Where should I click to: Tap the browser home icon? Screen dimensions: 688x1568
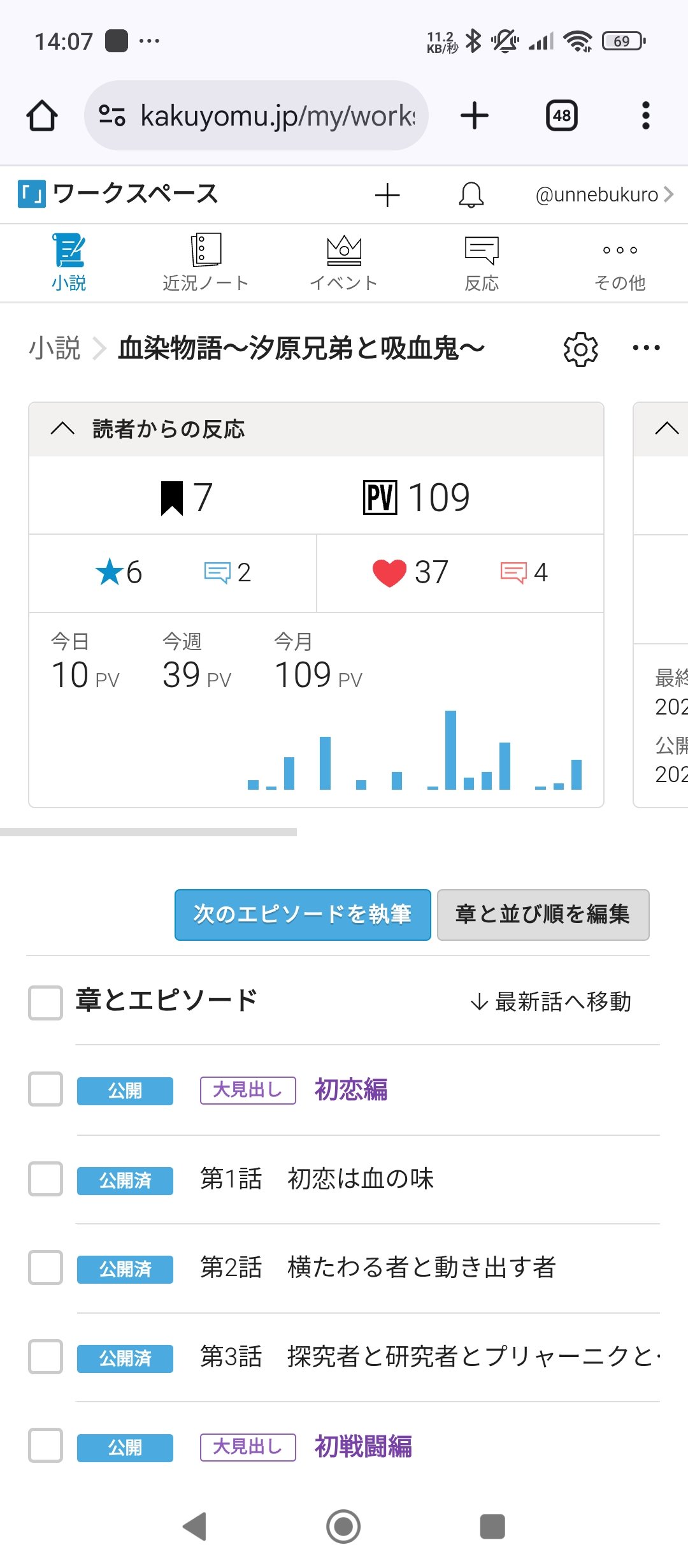42,116
